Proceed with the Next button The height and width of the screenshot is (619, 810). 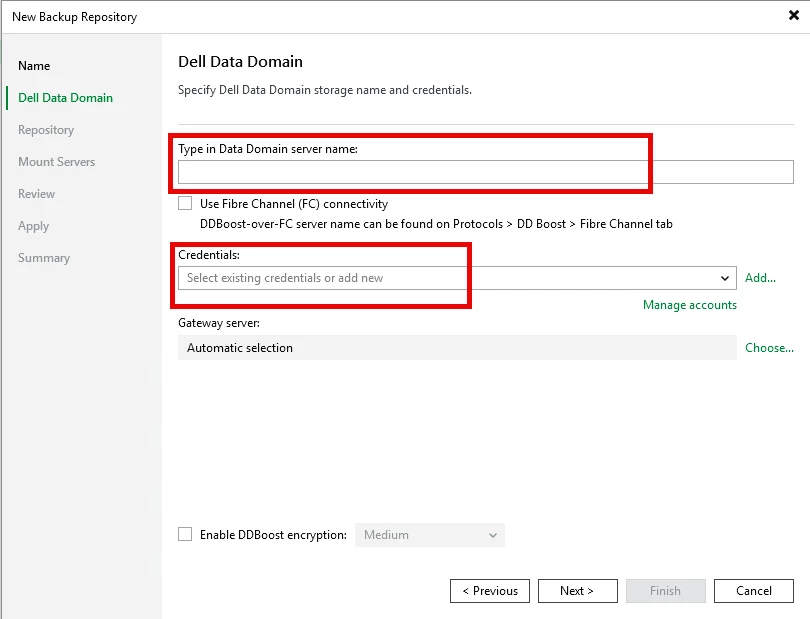coord(578,591)
